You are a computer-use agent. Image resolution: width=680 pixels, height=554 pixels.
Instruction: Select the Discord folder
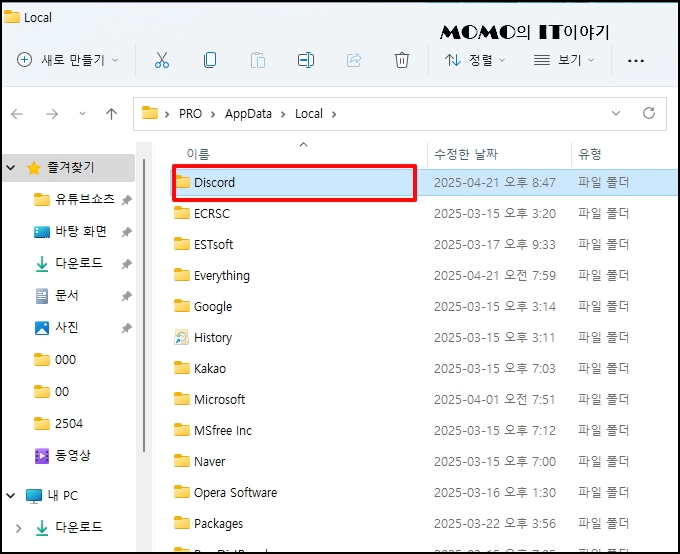tap(214, 183)
